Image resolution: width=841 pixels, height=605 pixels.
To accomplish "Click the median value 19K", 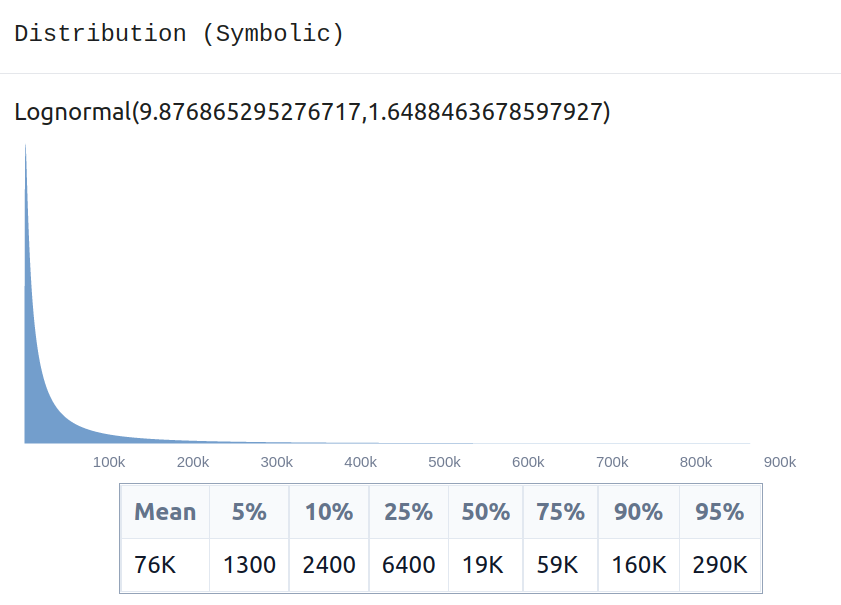I will click(483, 565).
